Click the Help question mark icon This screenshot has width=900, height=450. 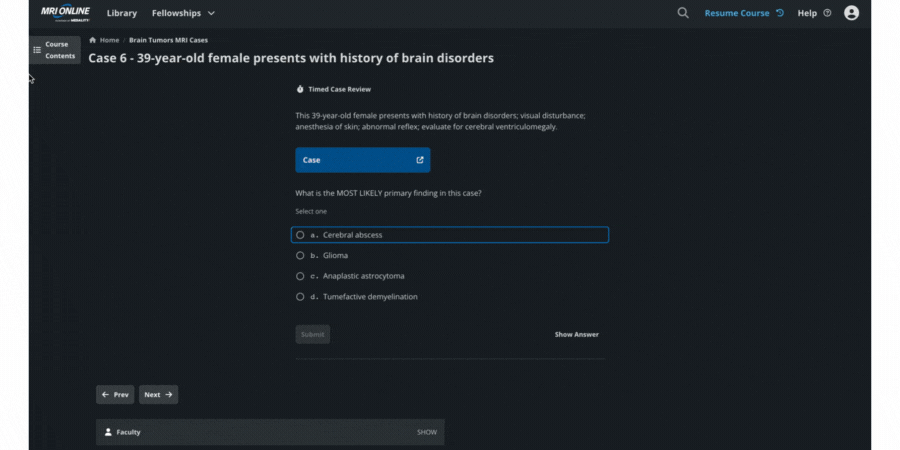click(827, 13)
